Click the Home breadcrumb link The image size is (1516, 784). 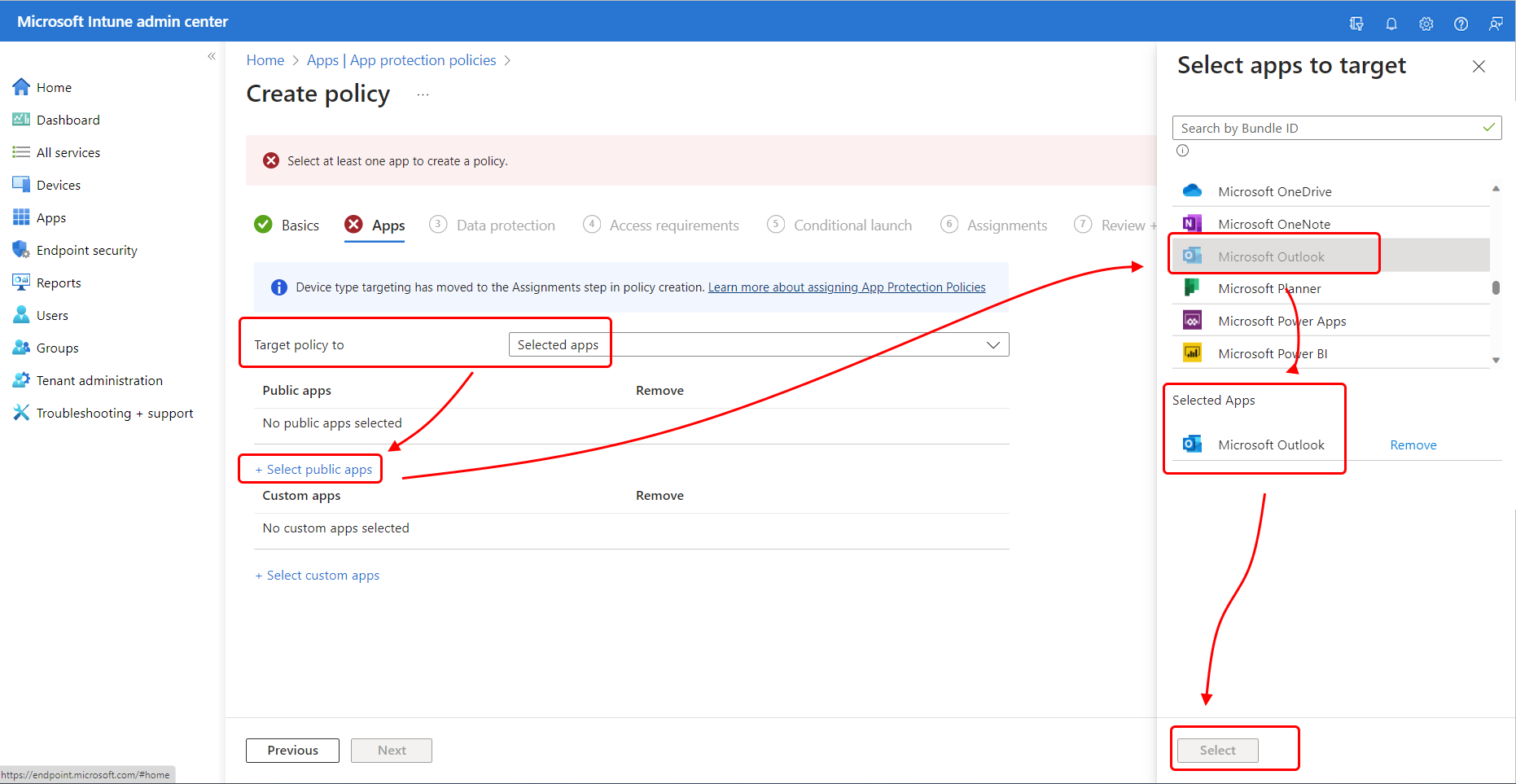pyautogui.click(x=265, y=60)
